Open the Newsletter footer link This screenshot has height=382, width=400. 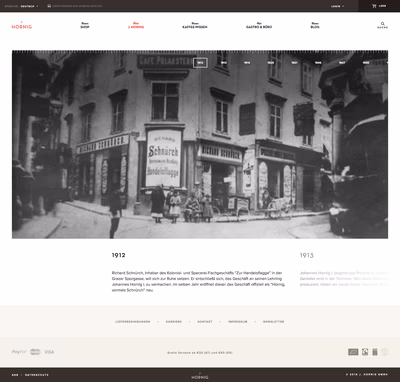coord(274,322)
